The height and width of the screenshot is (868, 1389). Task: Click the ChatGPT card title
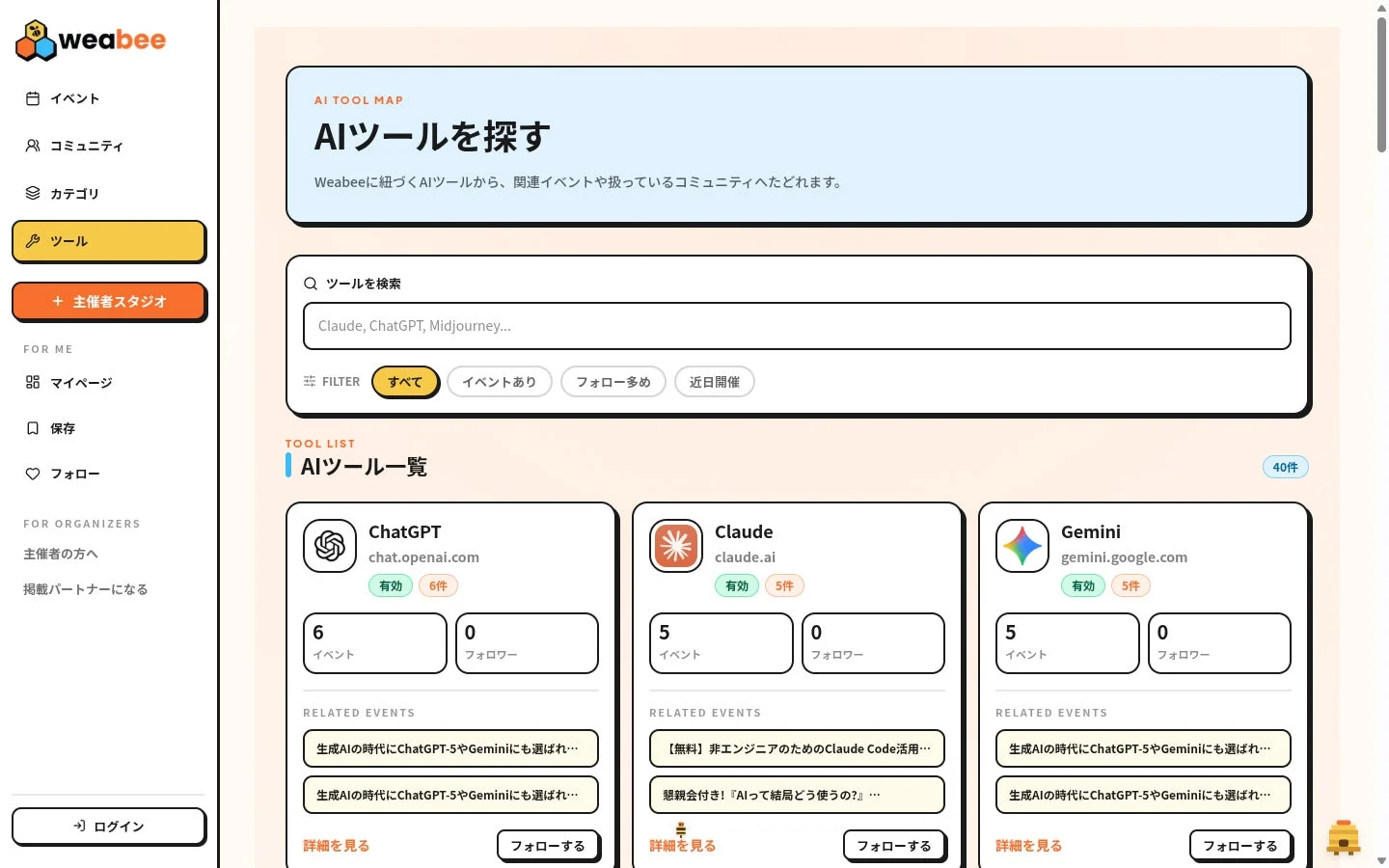click(x=405, y=531)
